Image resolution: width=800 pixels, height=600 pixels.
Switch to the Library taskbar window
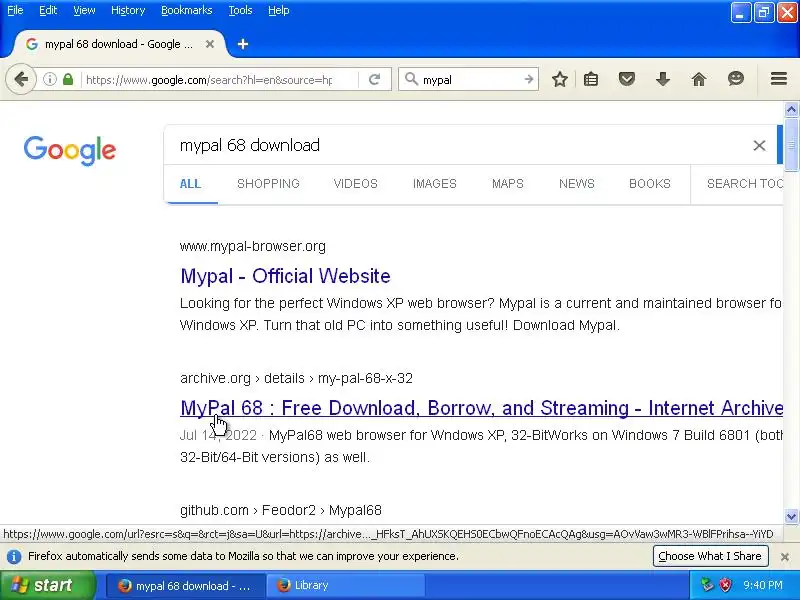point(346,585)
